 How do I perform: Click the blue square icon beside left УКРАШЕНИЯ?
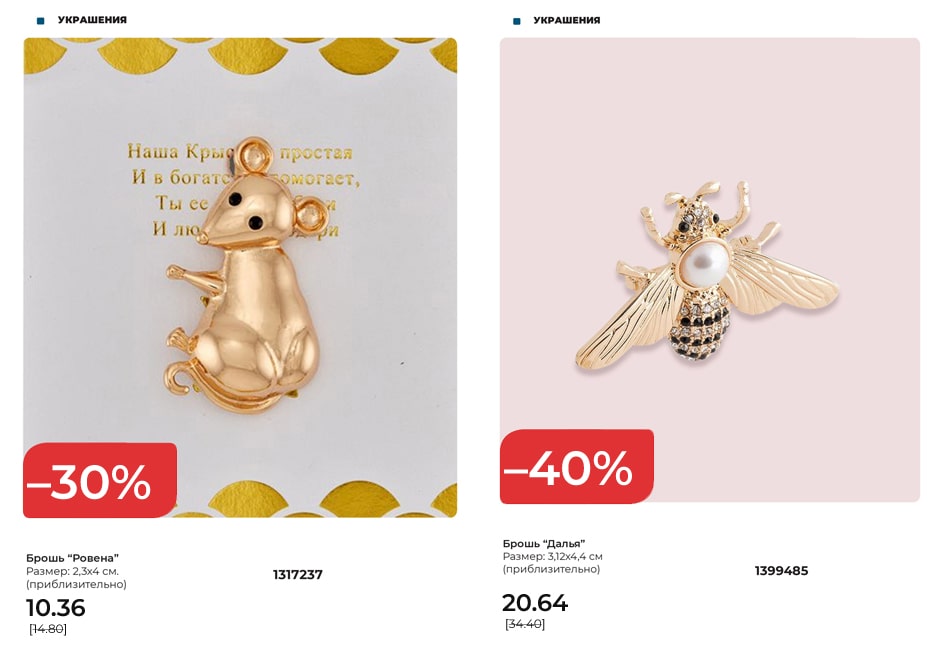41,21
